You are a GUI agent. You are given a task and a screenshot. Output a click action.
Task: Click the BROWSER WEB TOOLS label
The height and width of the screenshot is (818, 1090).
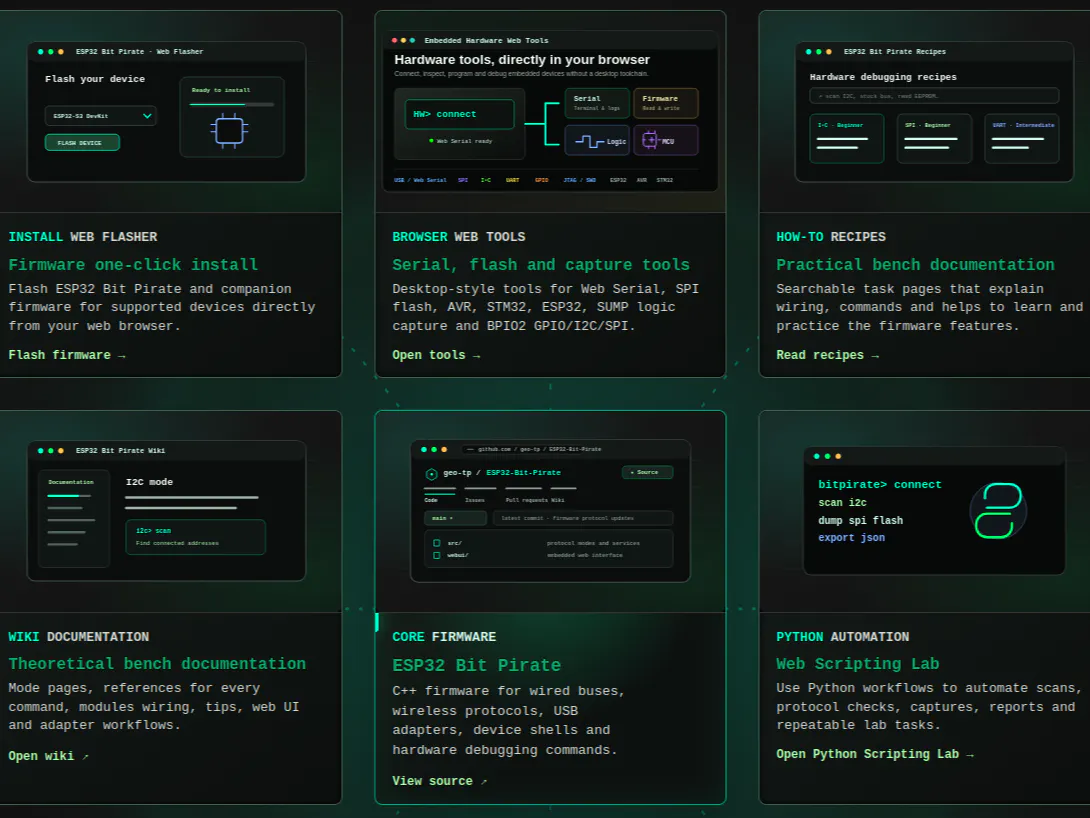459,237
